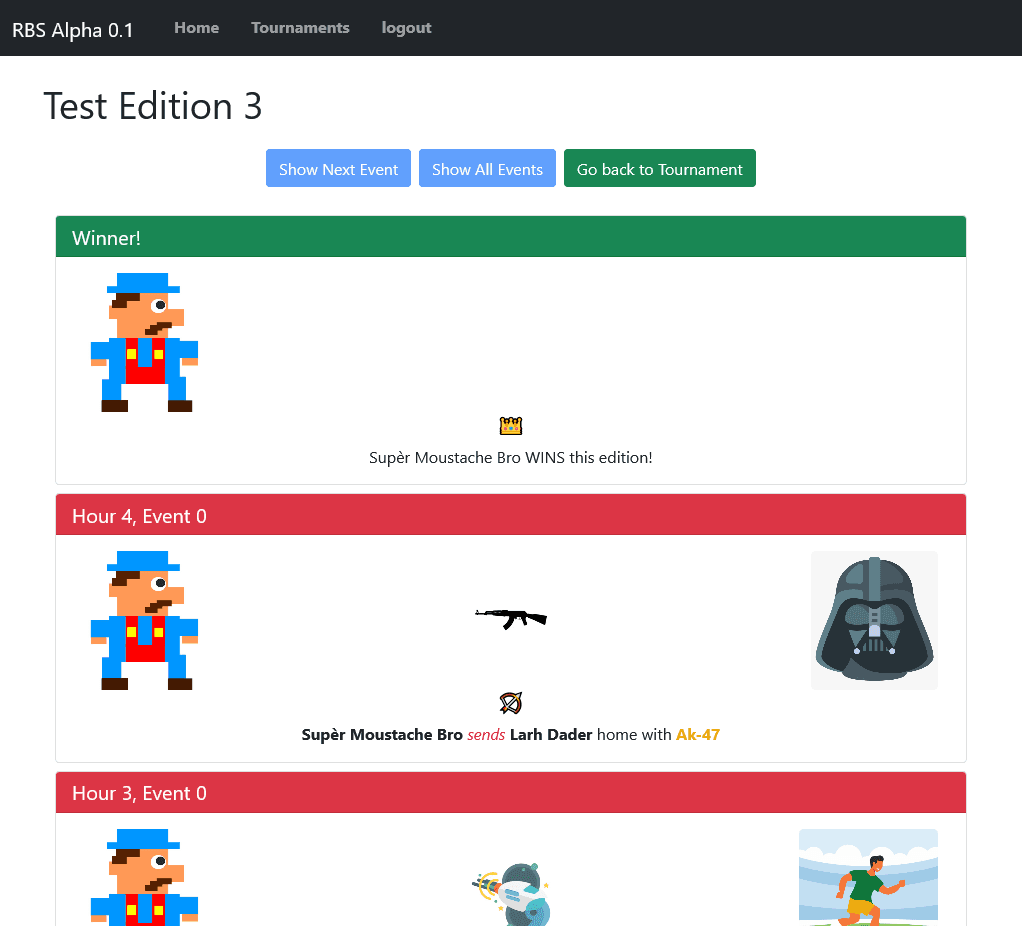Open the Tournaments nav item
Viewport: 1022px width, 926px height.
pos(300,28)
